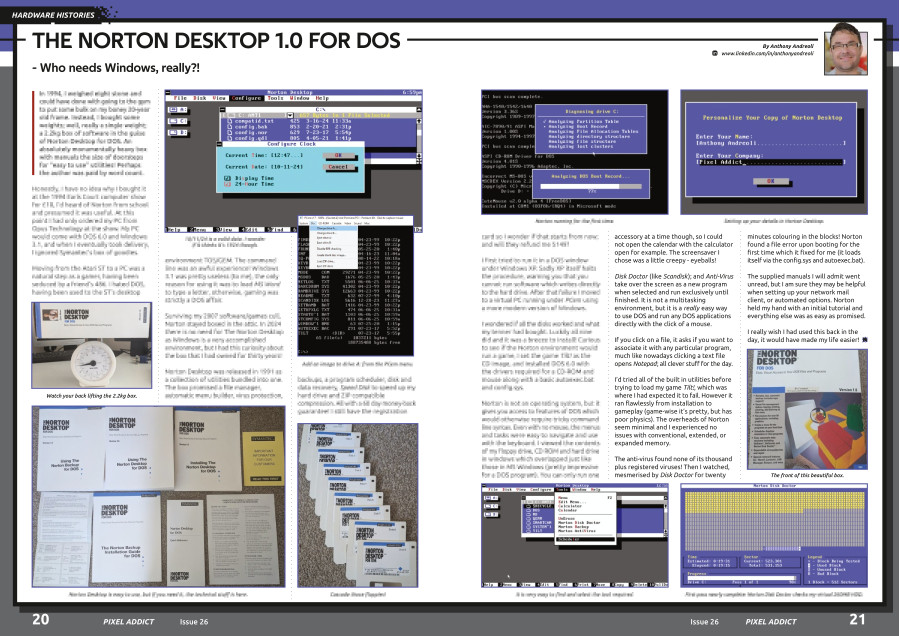The image size is (900, 636).
Task: Open View menu in Configure Clock screenshot
Action: (x=219, y=98)
